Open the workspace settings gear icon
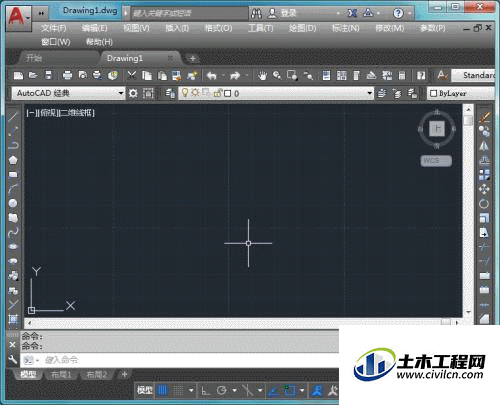The image size is (500, 405). click(x=133, y=93)
